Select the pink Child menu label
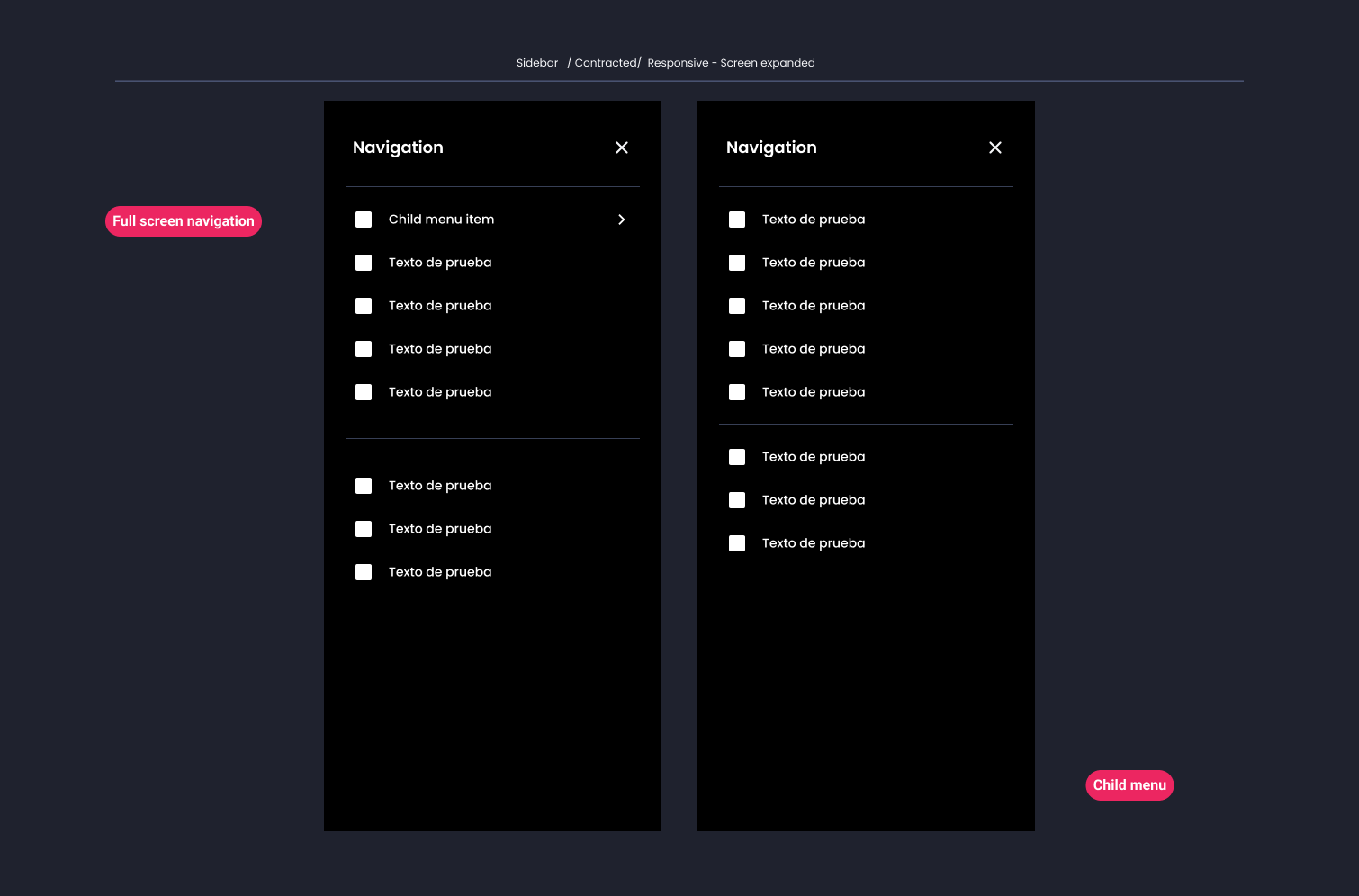This screenshot has height=896, width=1359. pos(1129,785)
